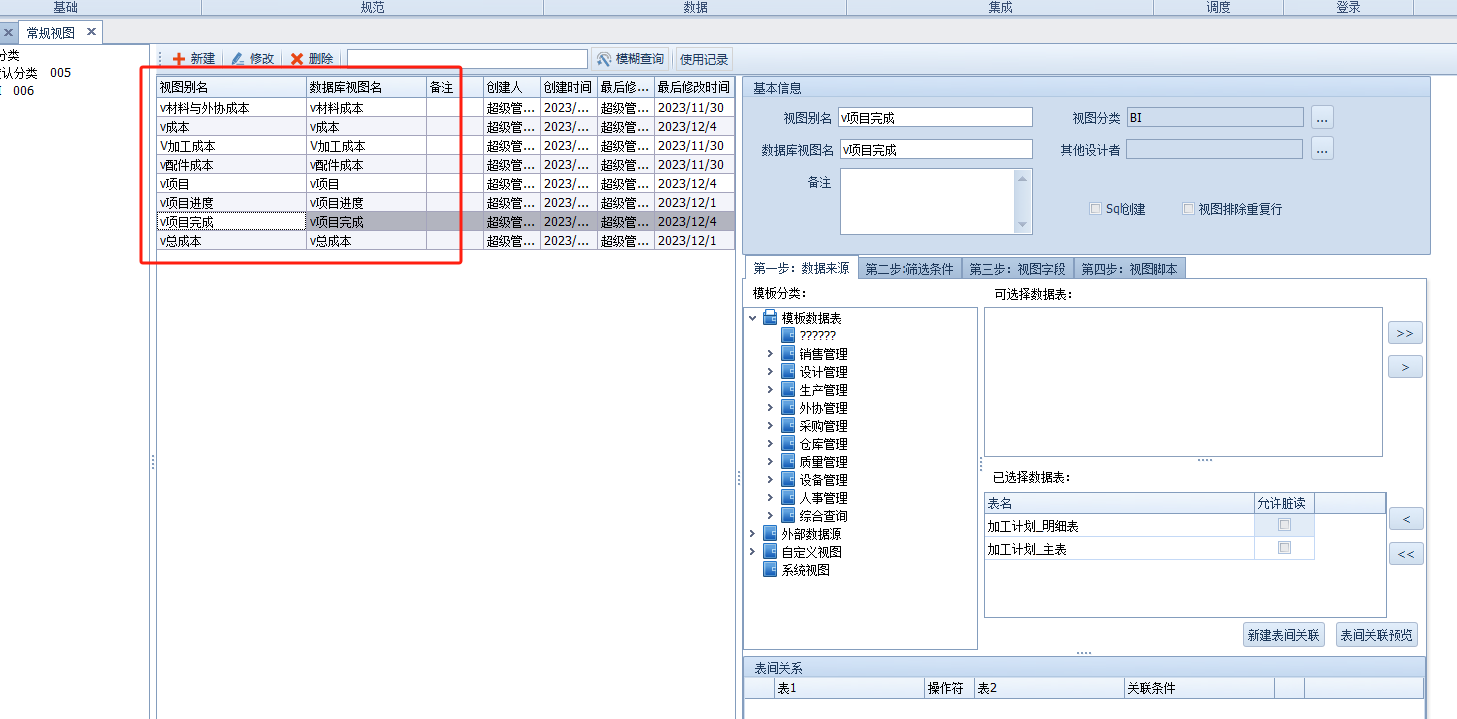Switch to the 第二步:筛选条件 tab
This screenshot has height=719, width=1457.
coord(909,269)
